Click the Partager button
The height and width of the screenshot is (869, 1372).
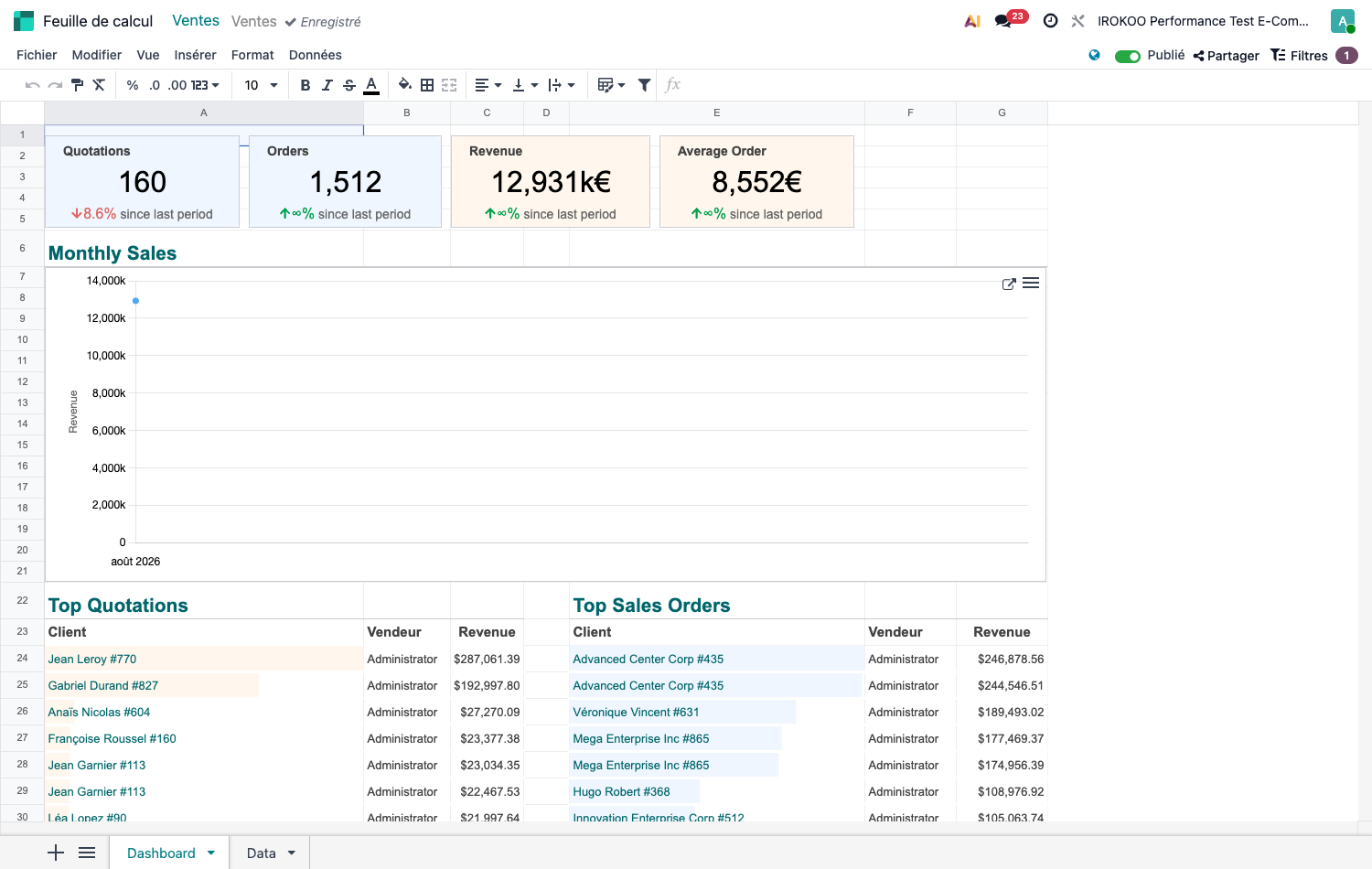[1226, 56]
